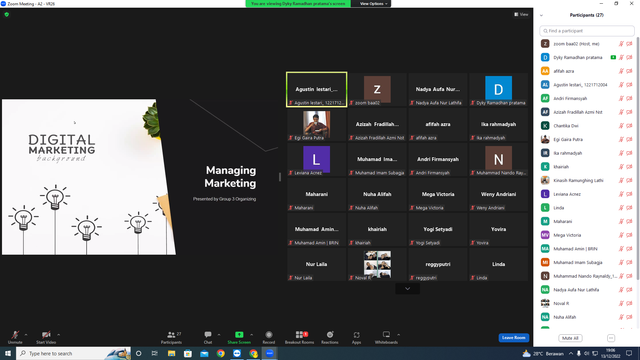Click Ika rahmadyah avatar in participants list
The image size is (640, 360).
pyautogui.click(x=545, y=153)
